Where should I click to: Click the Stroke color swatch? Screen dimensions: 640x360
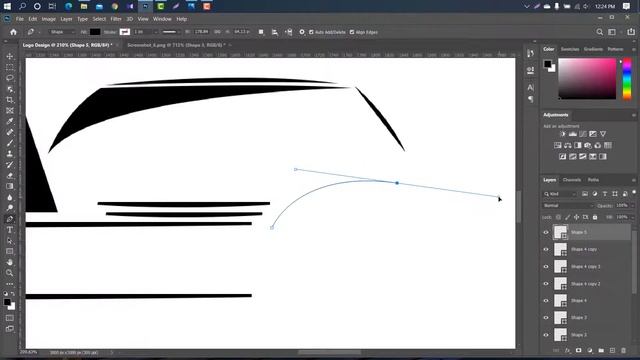coord(124,32)
